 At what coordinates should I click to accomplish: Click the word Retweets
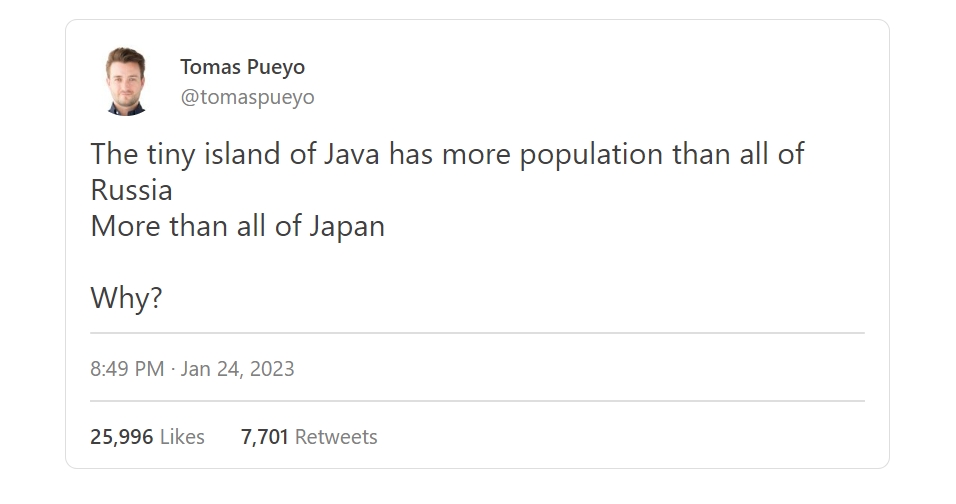[x=336, y=437]
